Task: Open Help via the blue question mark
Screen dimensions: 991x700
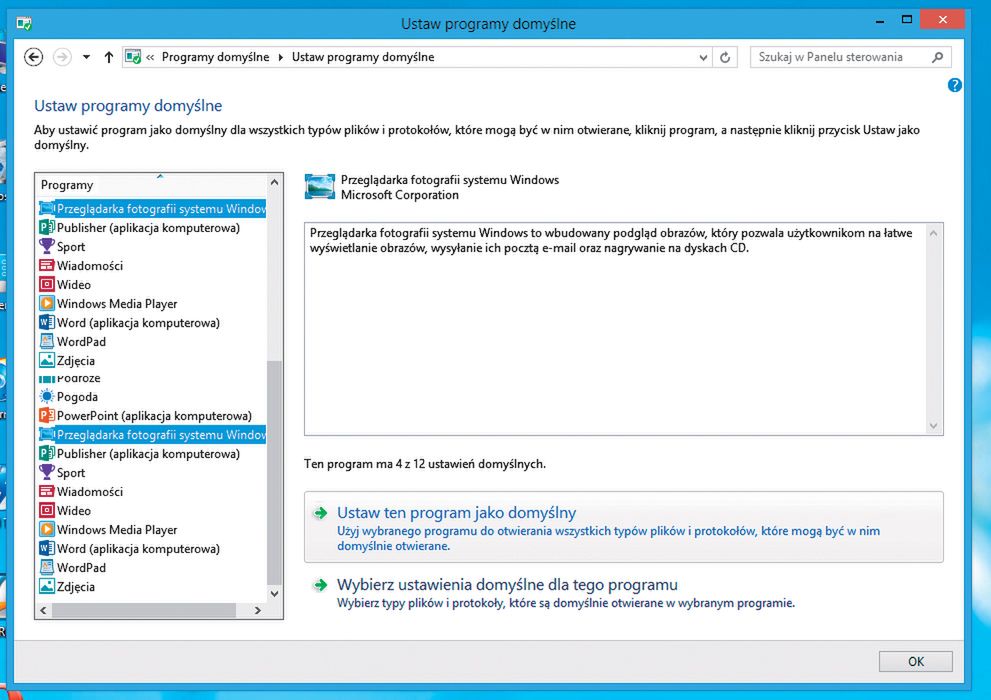Action: [x=954, y=85]
